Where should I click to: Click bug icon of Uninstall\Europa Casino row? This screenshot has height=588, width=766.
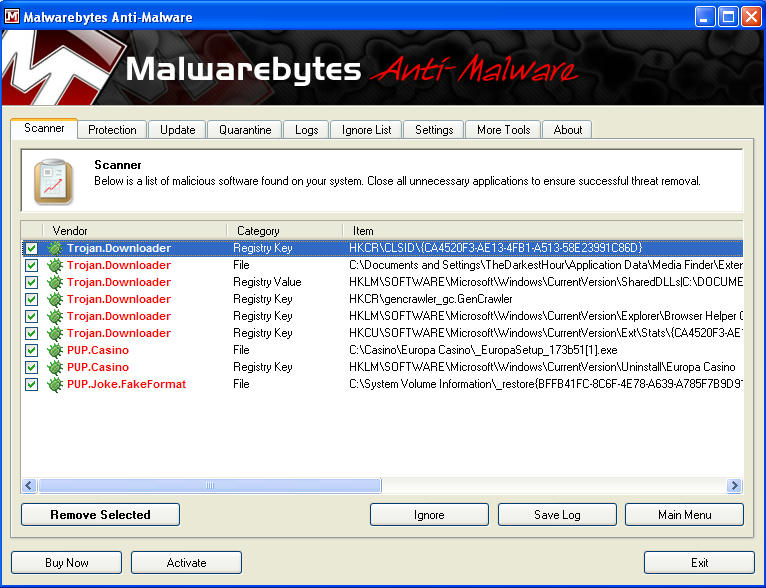tap(55, 367)
